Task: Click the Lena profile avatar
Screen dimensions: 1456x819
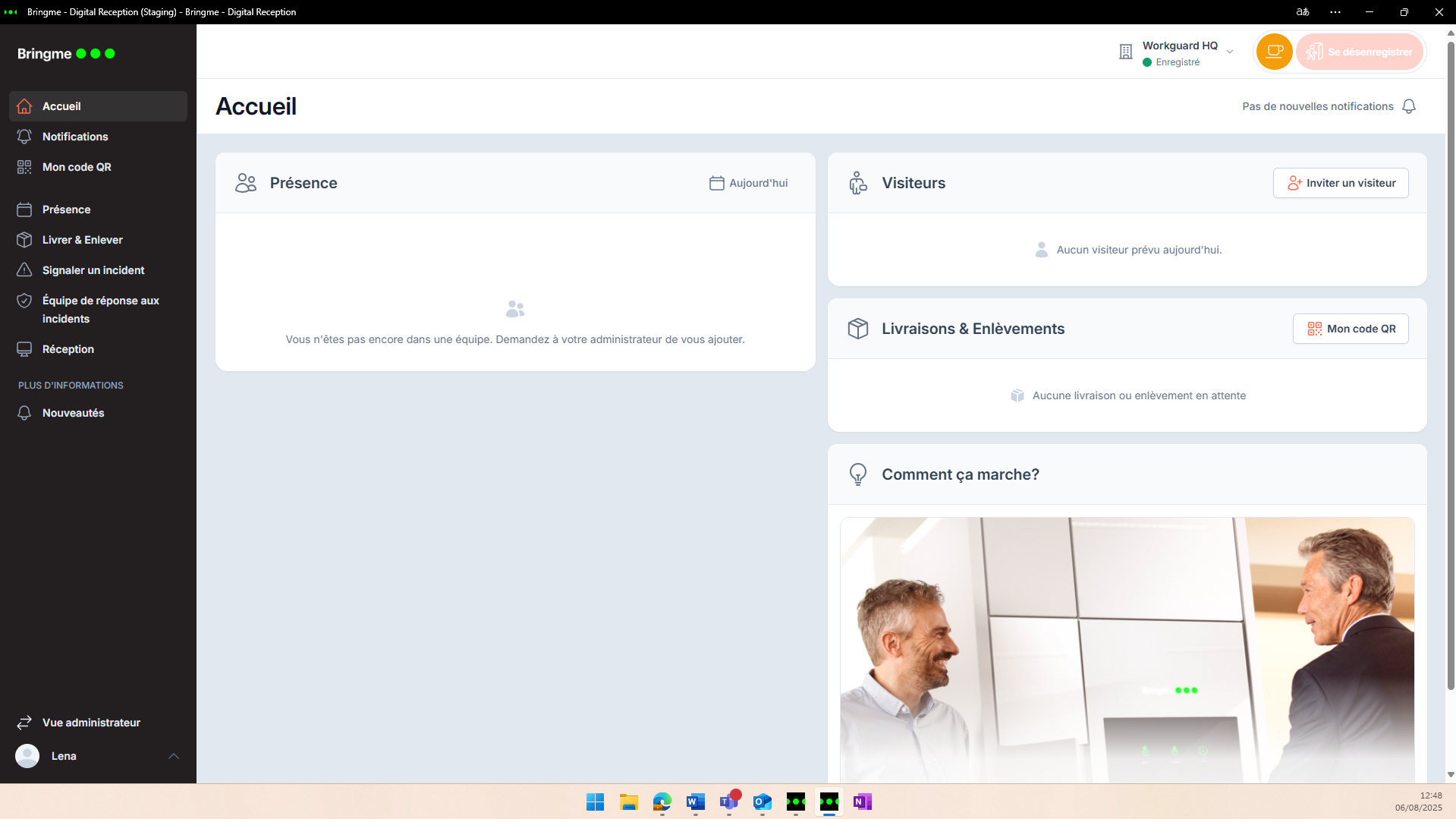Action: [27, 756]
